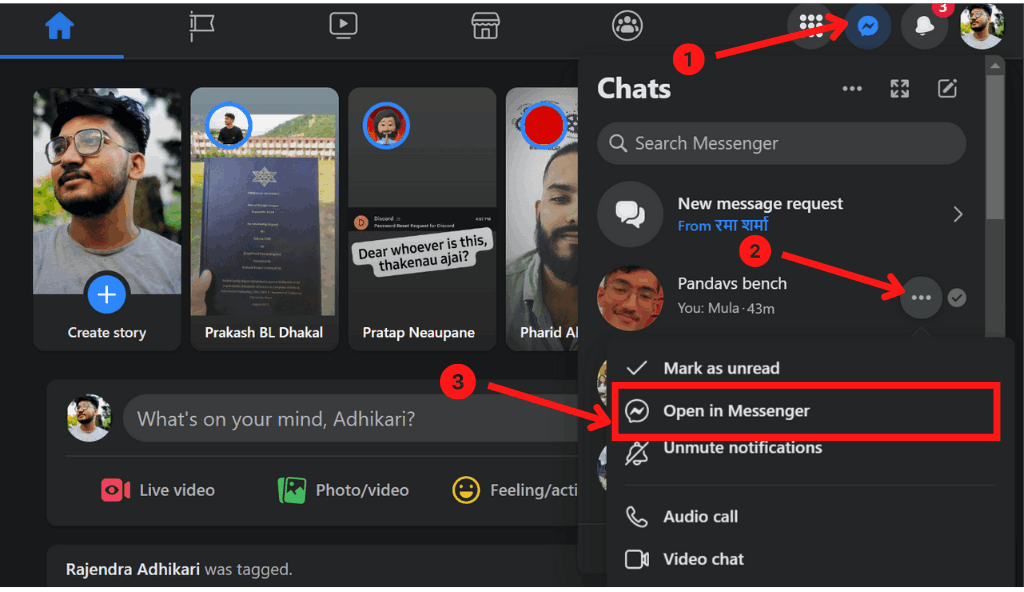Go to Facebook Home tab
This screenshot has height=592, width=1024.
coord(59,27)
